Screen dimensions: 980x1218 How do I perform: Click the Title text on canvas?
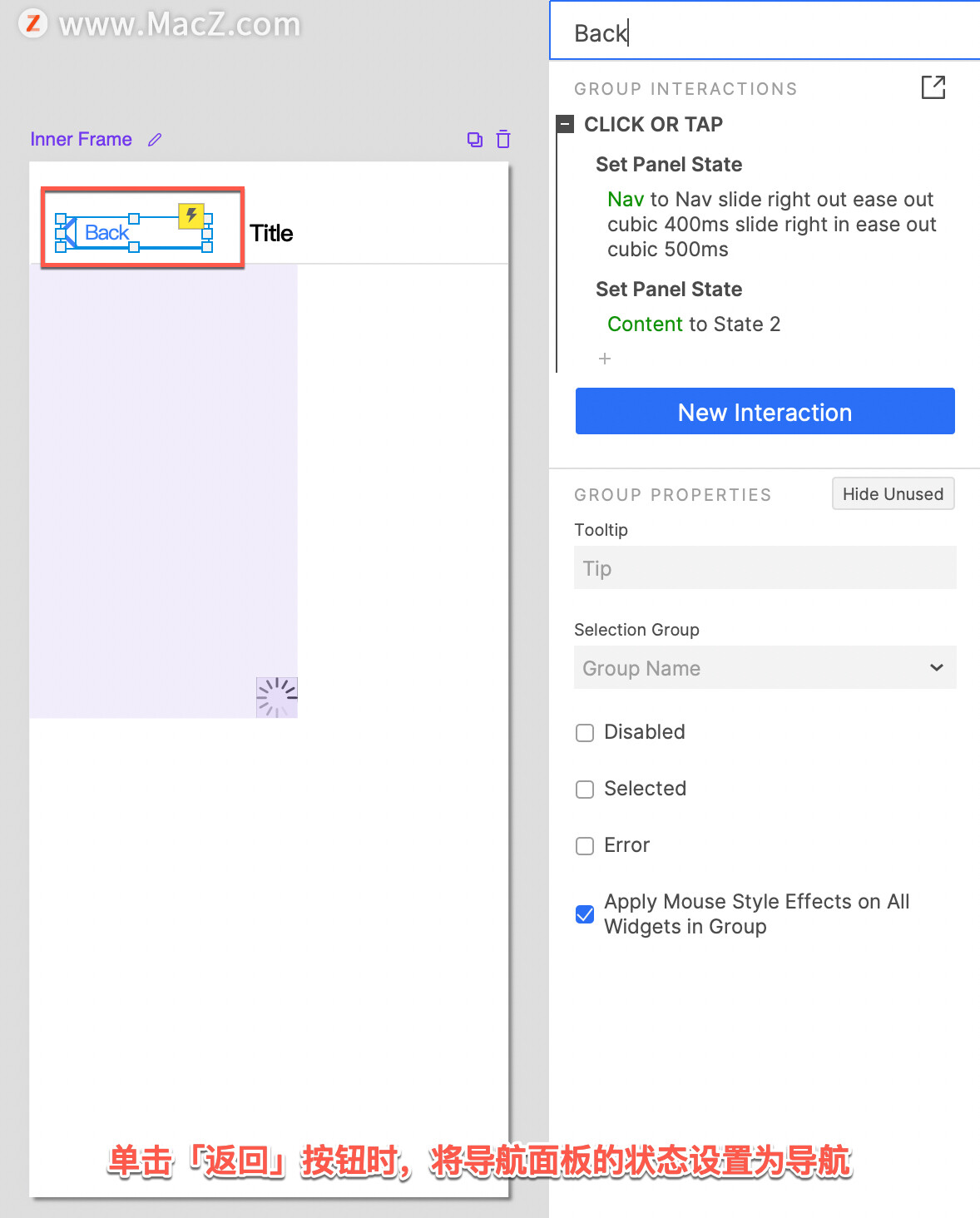pyautogui.click(x=271, y=233)
